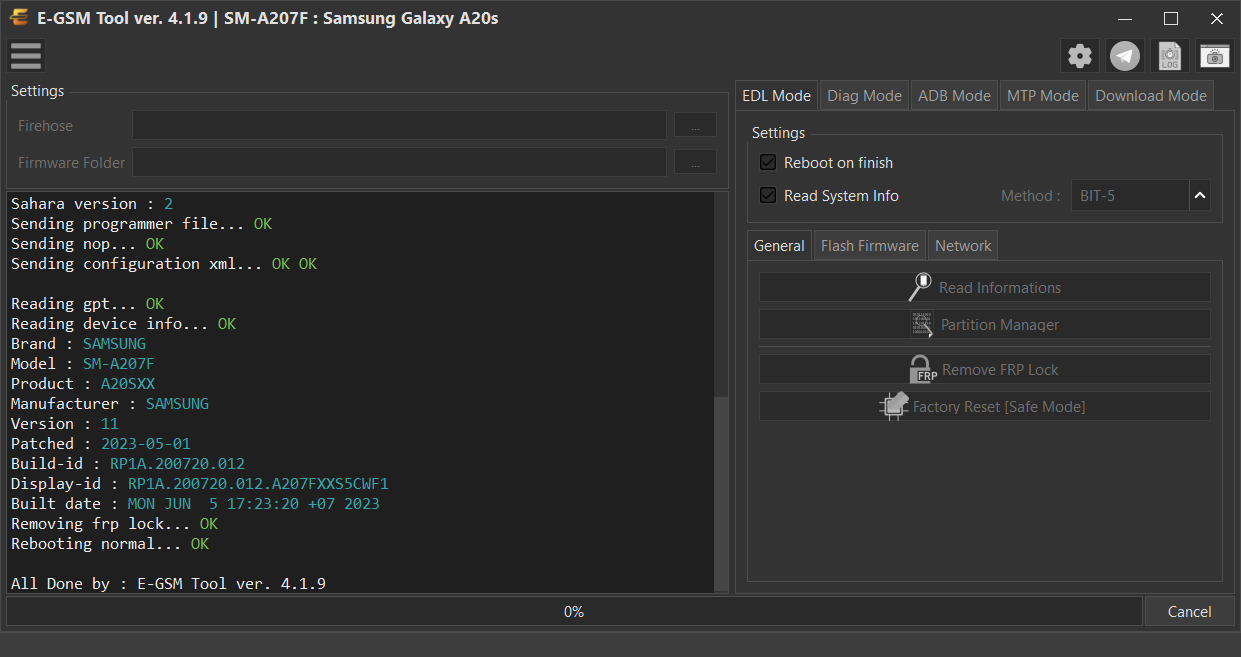Click the Read Informations magnifier icon
The height and width of the screenshot is (657, 1241).
point(920,287)
